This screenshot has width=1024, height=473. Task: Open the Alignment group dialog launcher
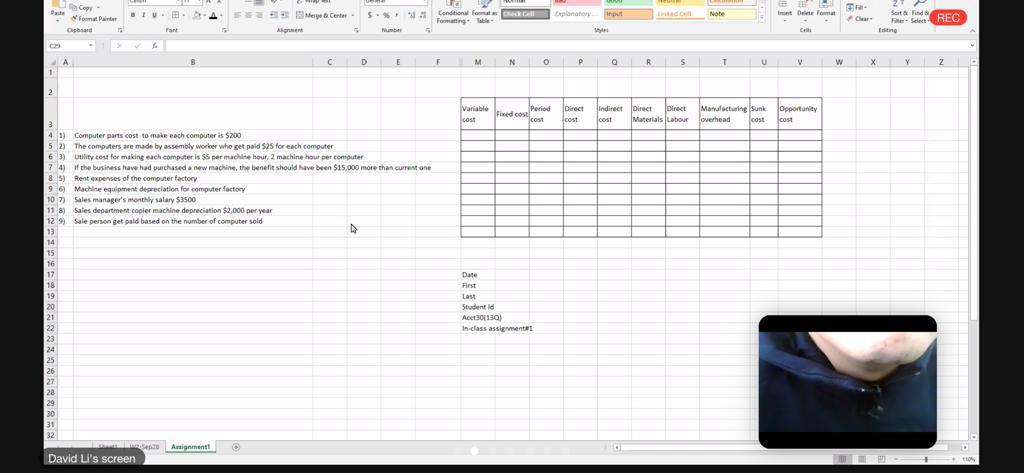click(357, 31)
